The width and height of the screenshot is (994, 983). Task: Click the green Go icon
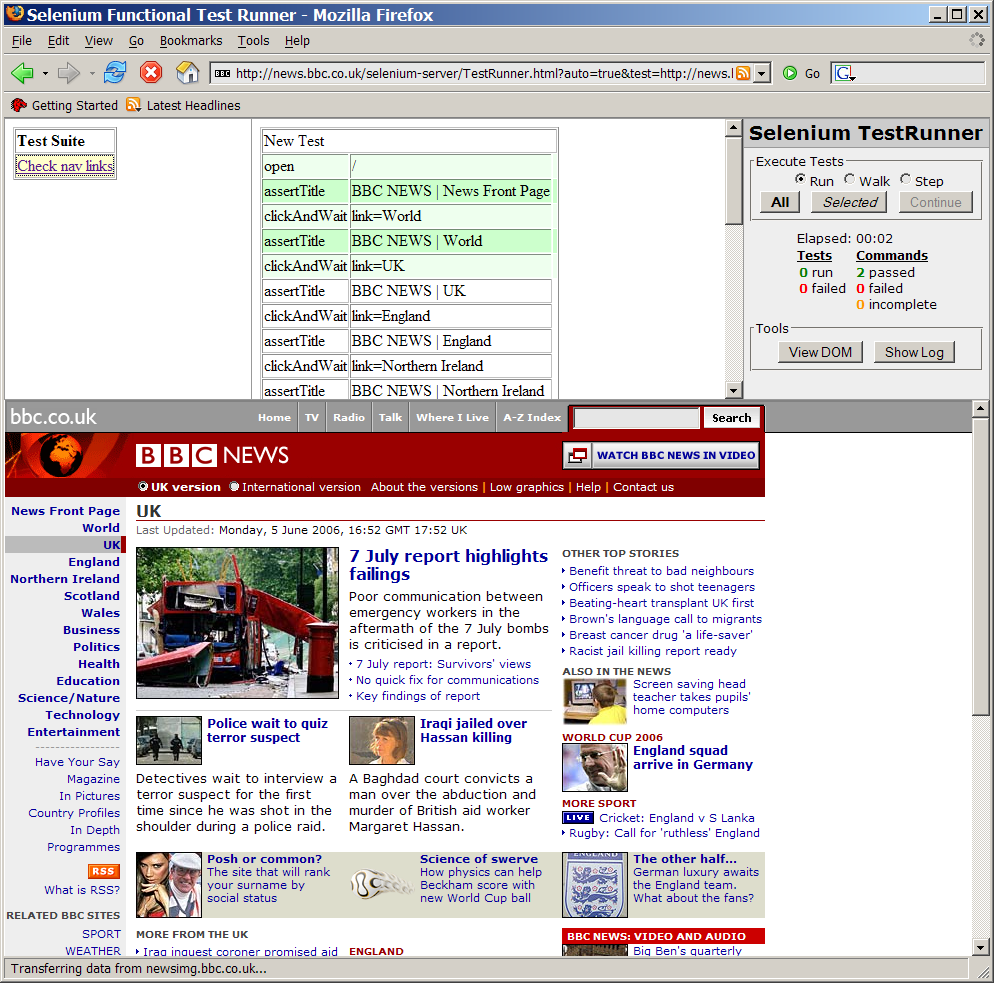tap(790, 74)
